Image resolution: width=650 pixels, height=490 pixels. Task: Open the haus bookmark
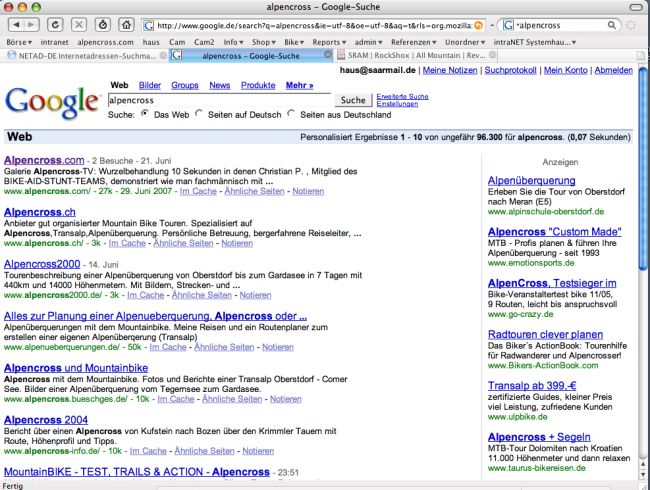click(151, 42)
